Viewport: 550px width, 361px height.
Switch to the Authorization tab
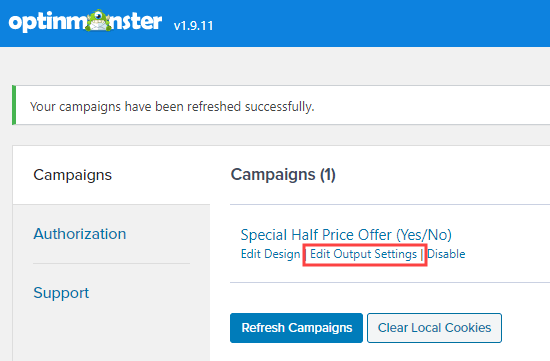pos(80,234)
